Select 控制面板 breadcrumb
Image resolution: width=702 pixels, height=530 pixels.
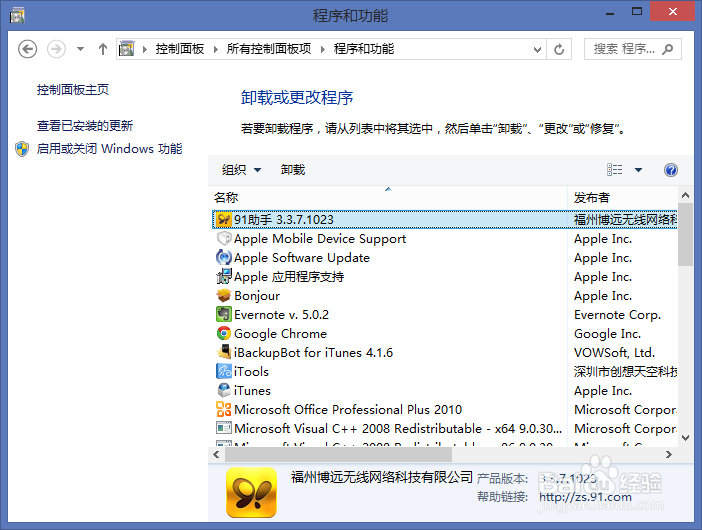tap(180, 49)
